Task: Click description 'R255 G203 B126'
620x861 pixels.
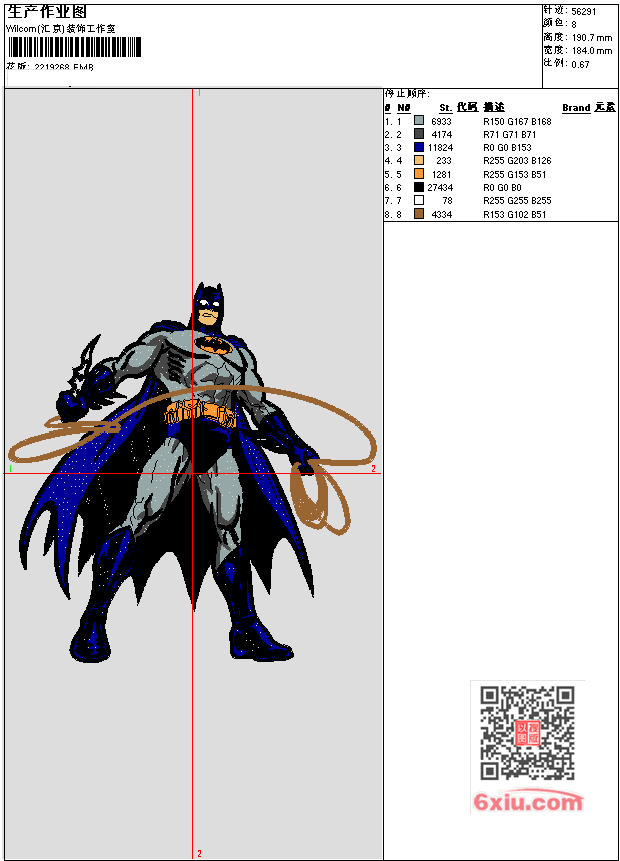Action: (517, 161)
